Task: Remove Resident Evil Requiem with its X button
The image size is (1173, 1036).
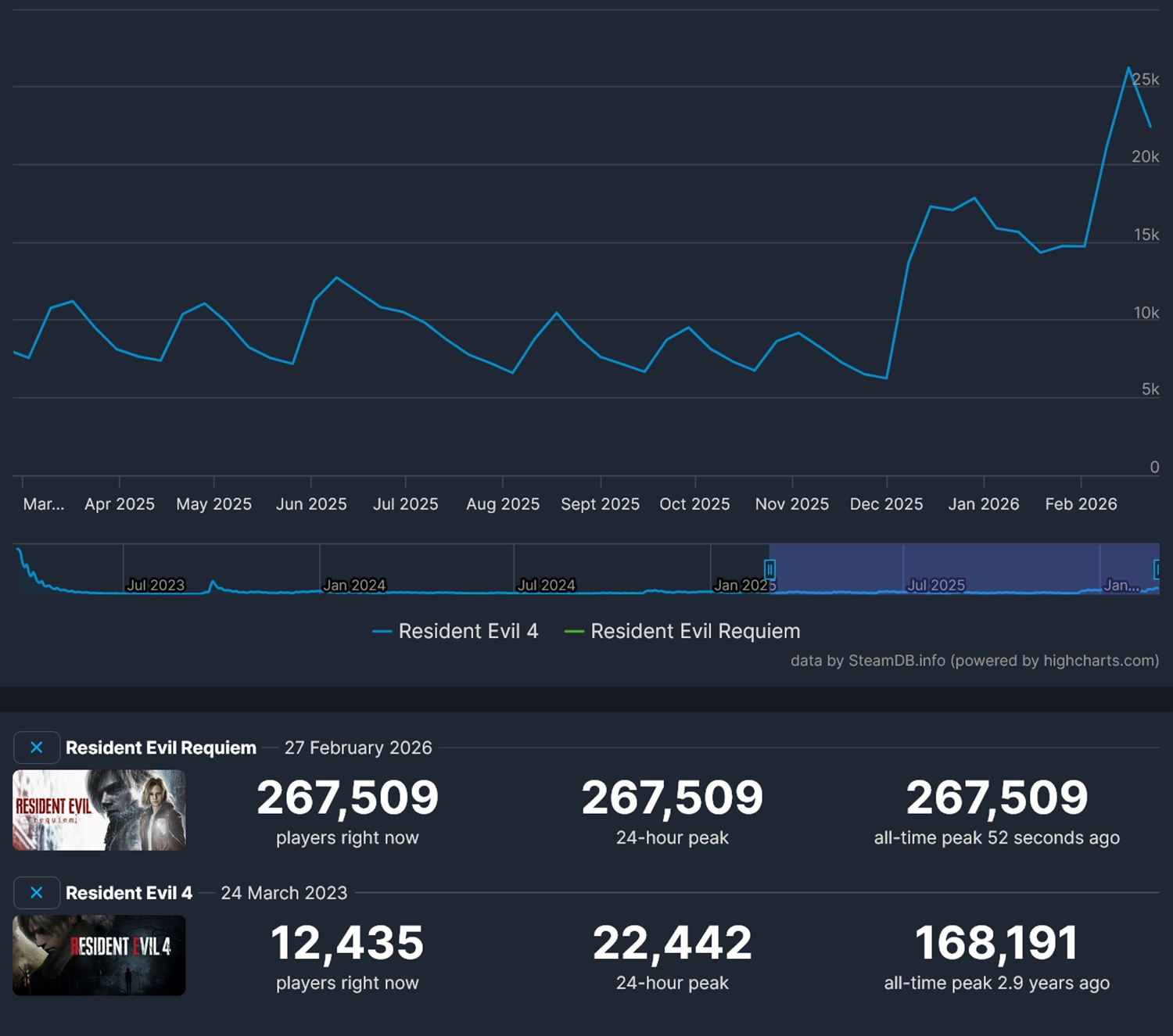Action: (37, 747)
